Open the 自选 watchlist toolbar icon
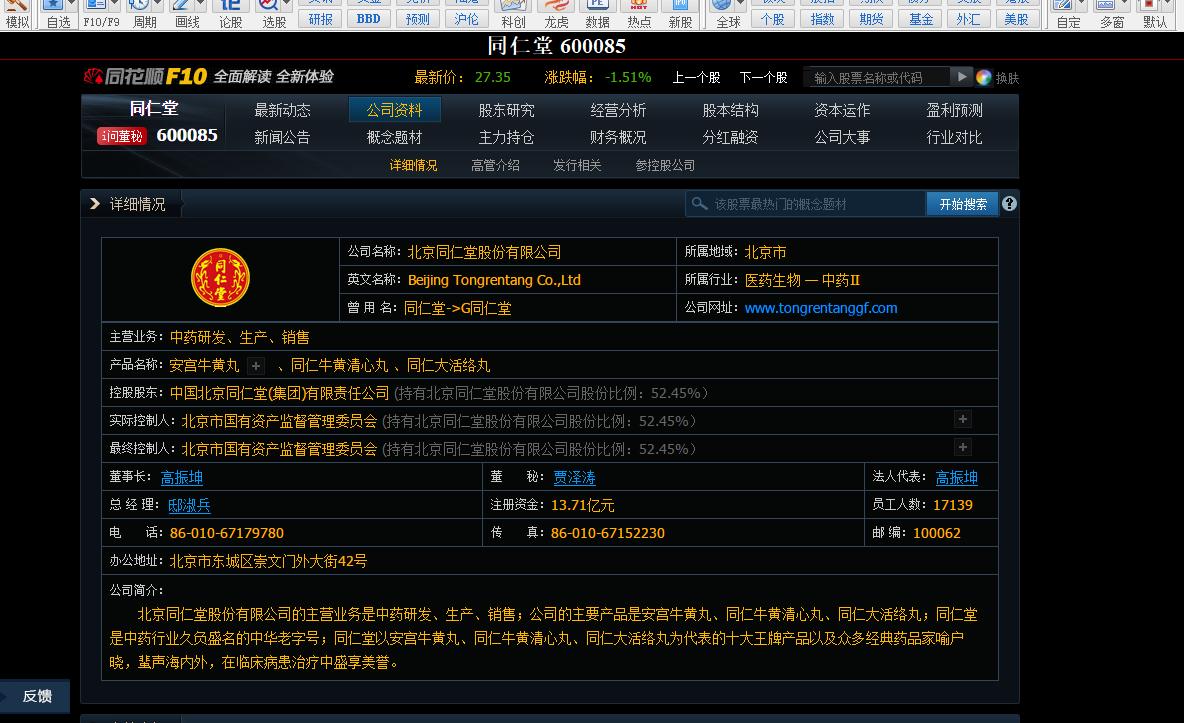The image size is (1184, 723). tap(58, 8)
